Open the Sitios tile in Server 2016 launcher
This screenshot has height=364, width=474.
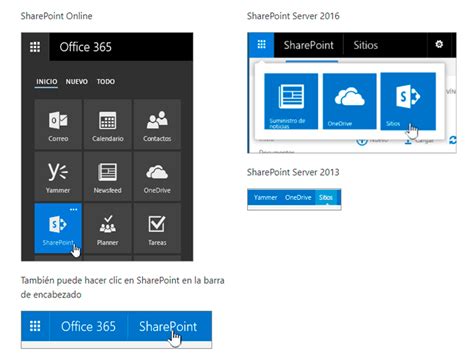click(408, 101)
